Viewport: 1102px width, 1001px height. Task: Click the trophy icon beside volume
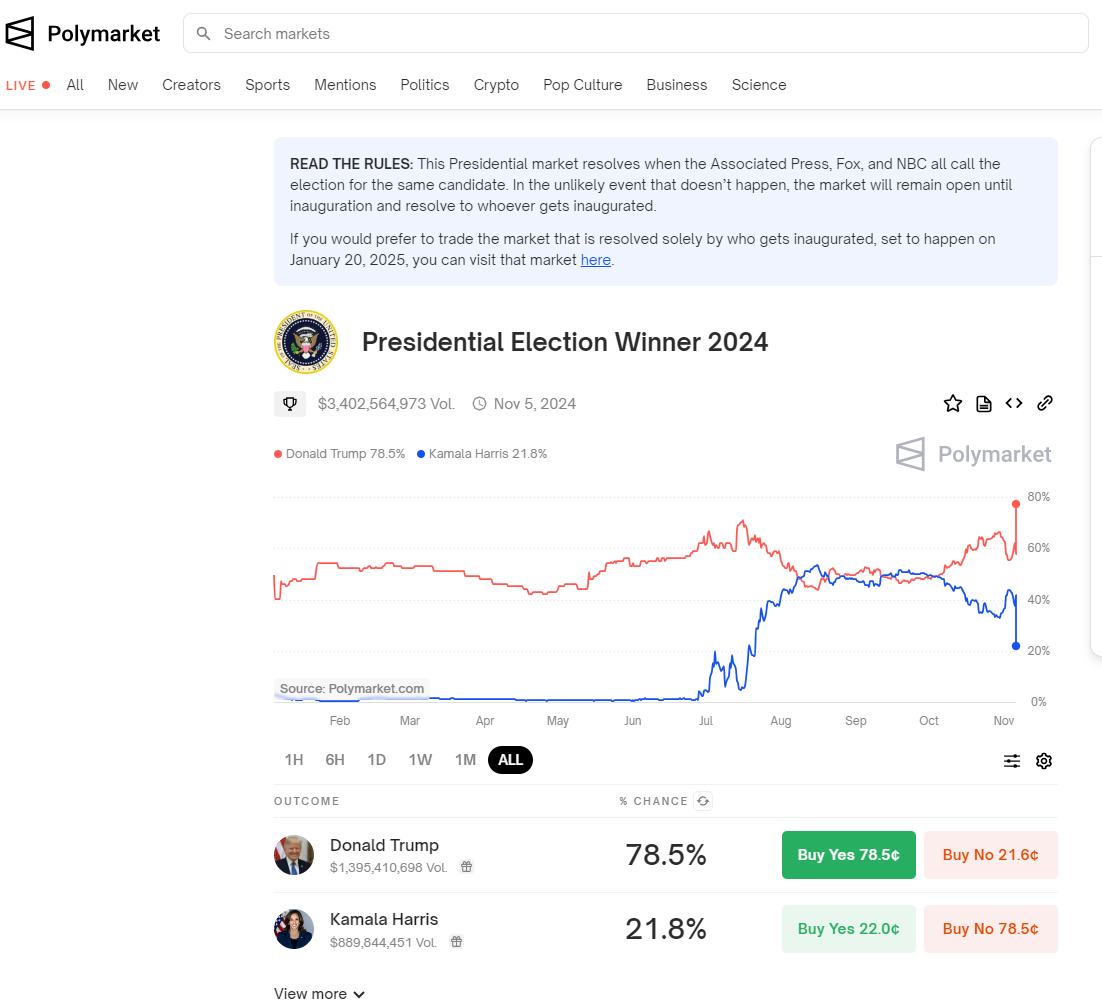(x=290, y=404)
